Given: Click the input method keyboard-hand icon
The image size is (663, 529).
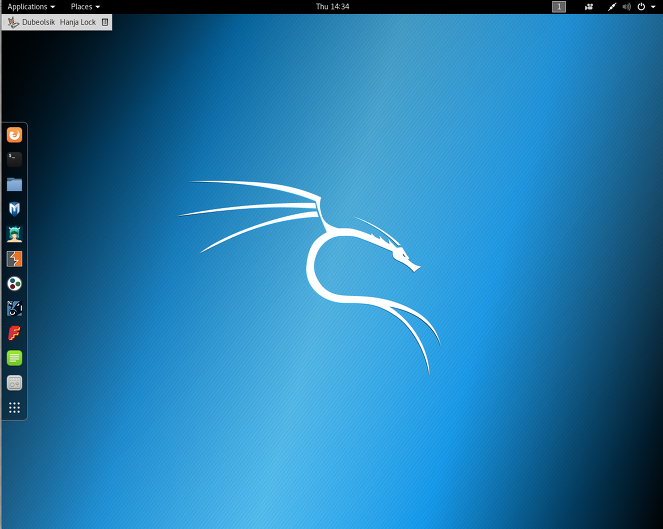Looking at the screenshot, I should pos(13,22).
